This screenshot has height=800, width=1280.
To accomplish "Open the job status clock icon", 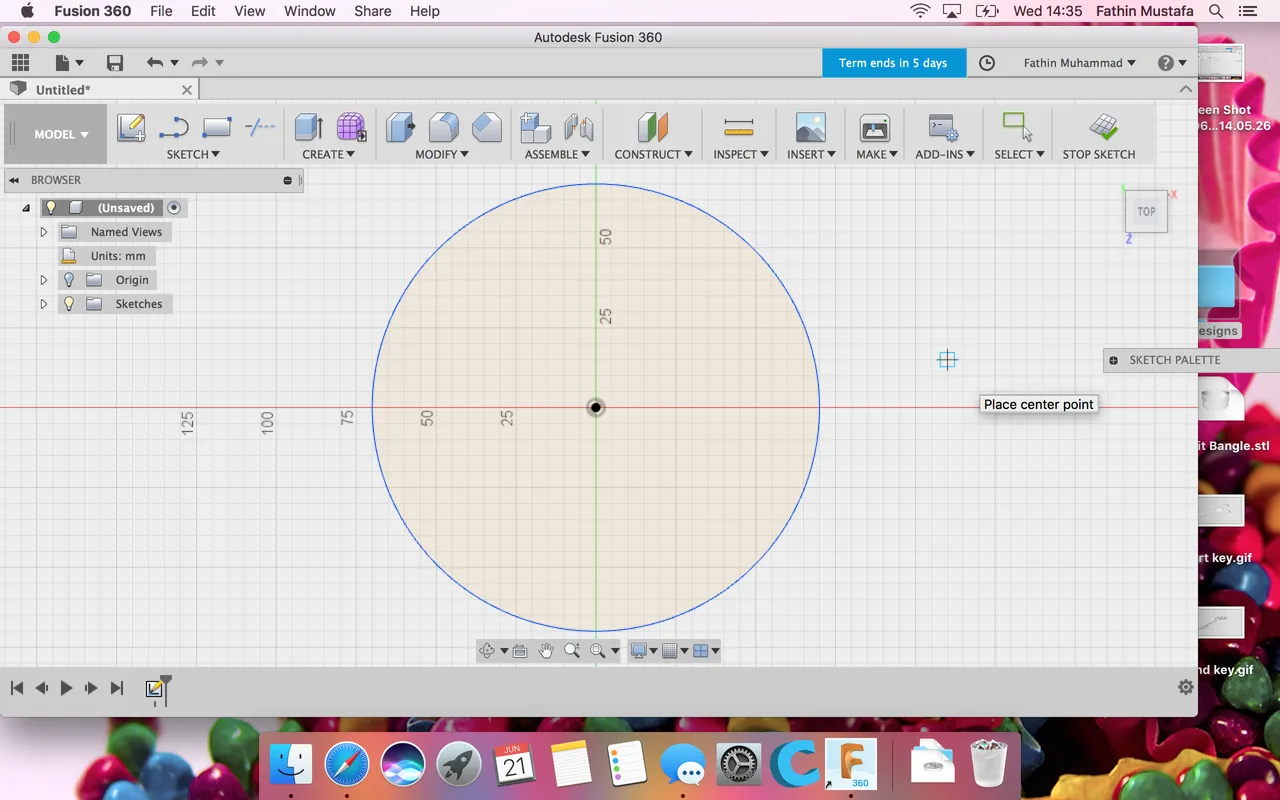I will point(987,63).
